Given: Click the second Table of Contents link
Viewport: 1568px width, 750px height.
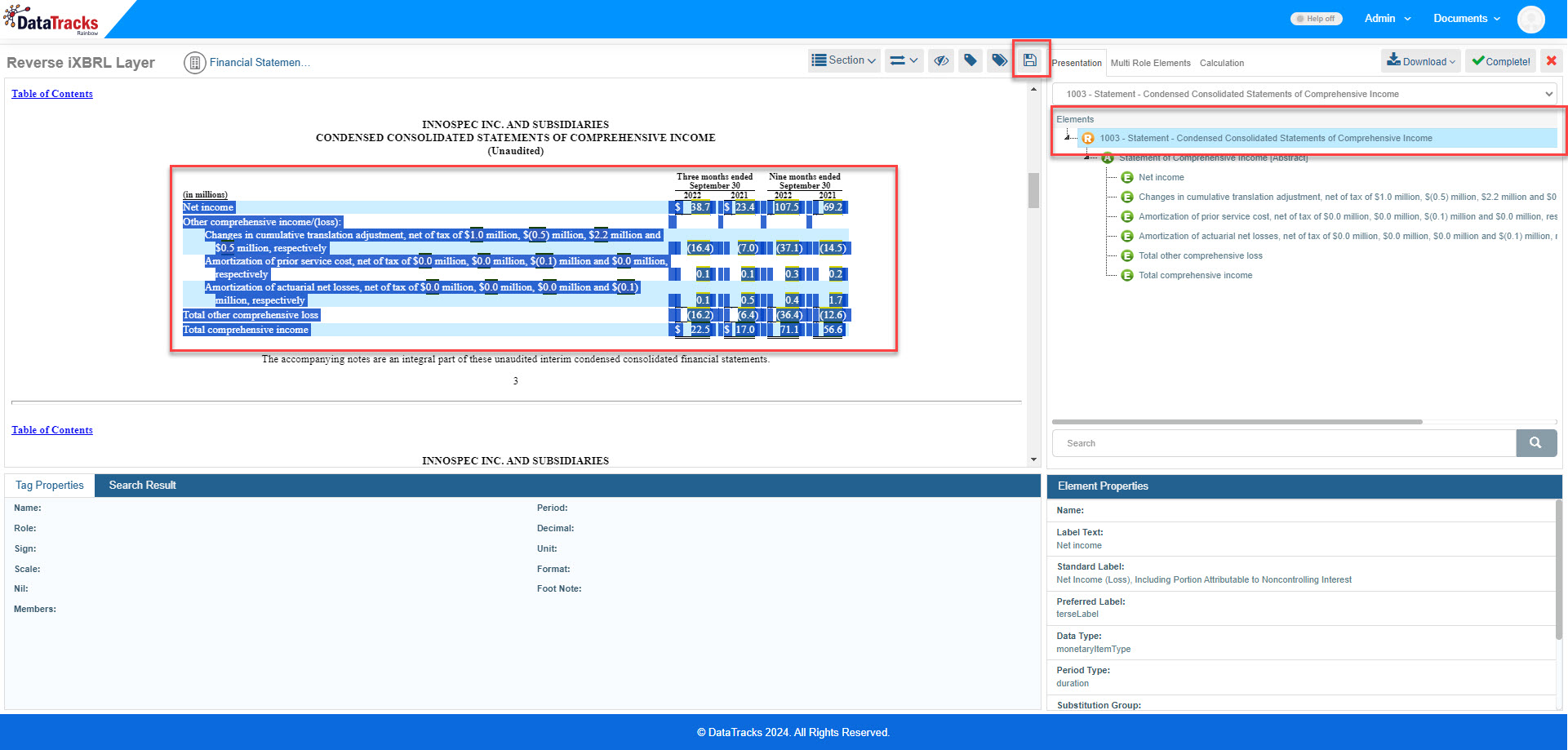Looking at the screenshot, I should click(x=52, y=430).
